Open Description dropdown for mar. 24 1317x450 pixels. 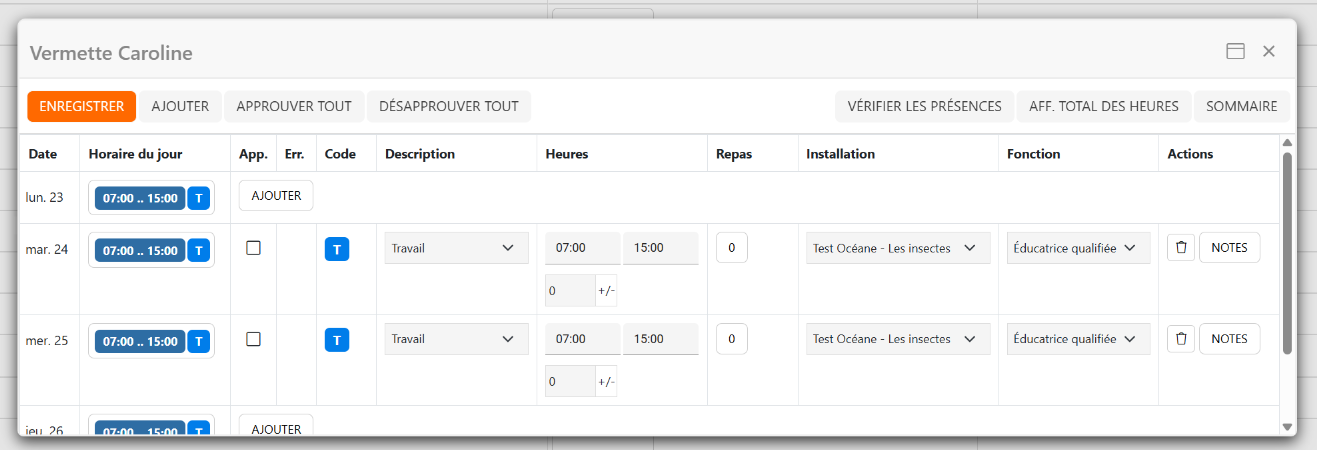coord(456,248)
